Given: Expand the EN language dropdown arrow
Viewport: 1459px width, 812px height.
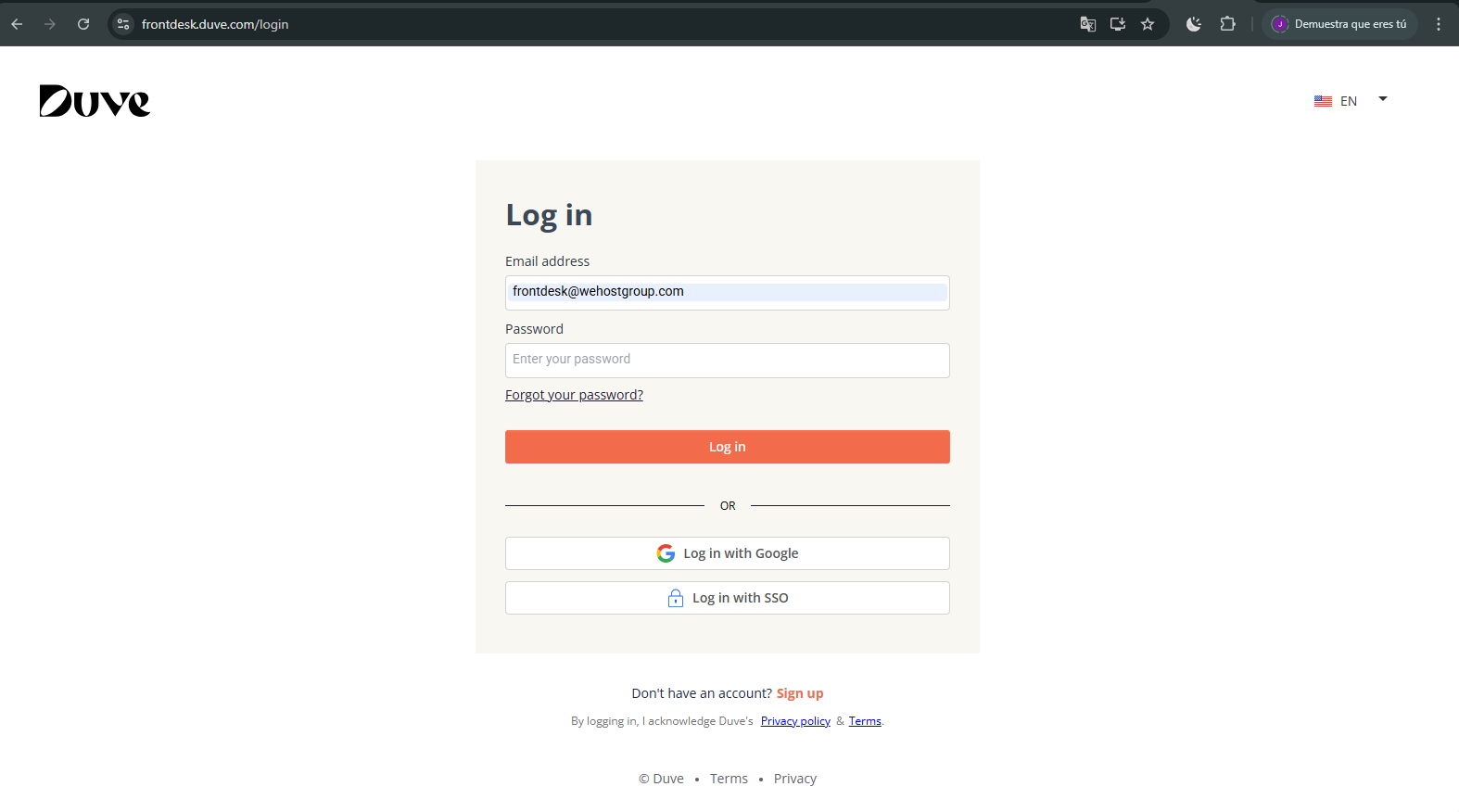Looking at the screenshot, I should 1383,99.
